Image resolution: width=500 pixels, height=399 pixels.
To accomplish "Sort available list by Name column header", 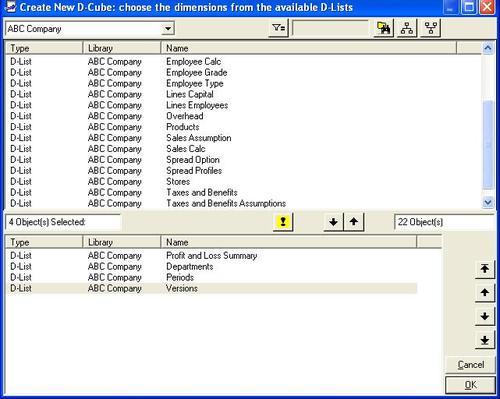I will pyautogui.click(x=309, y=48).
